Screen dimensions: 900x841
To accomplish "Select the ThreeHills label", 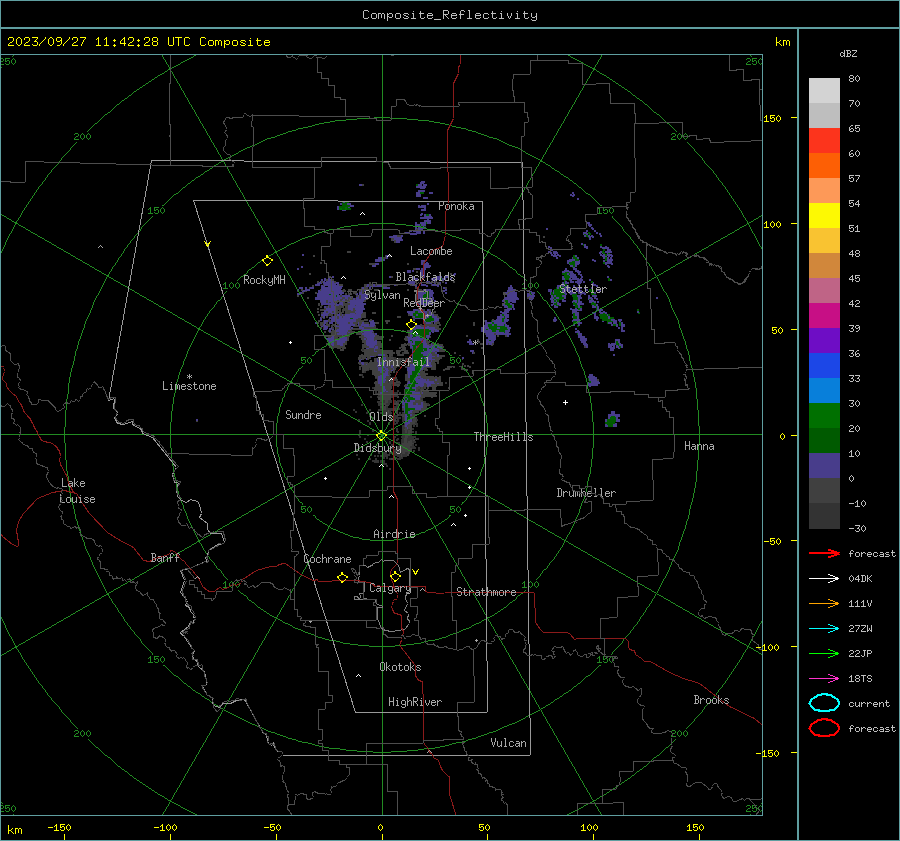I will point(503,437).
